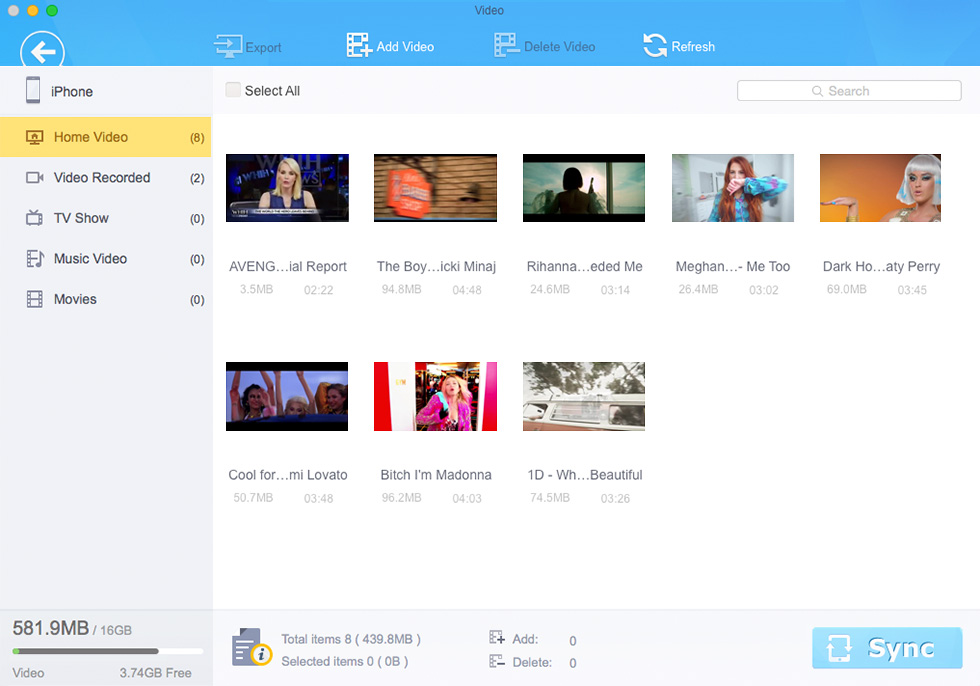Click the Delete Video icon
Screen dimensions: 980x686
click(506, 46)
